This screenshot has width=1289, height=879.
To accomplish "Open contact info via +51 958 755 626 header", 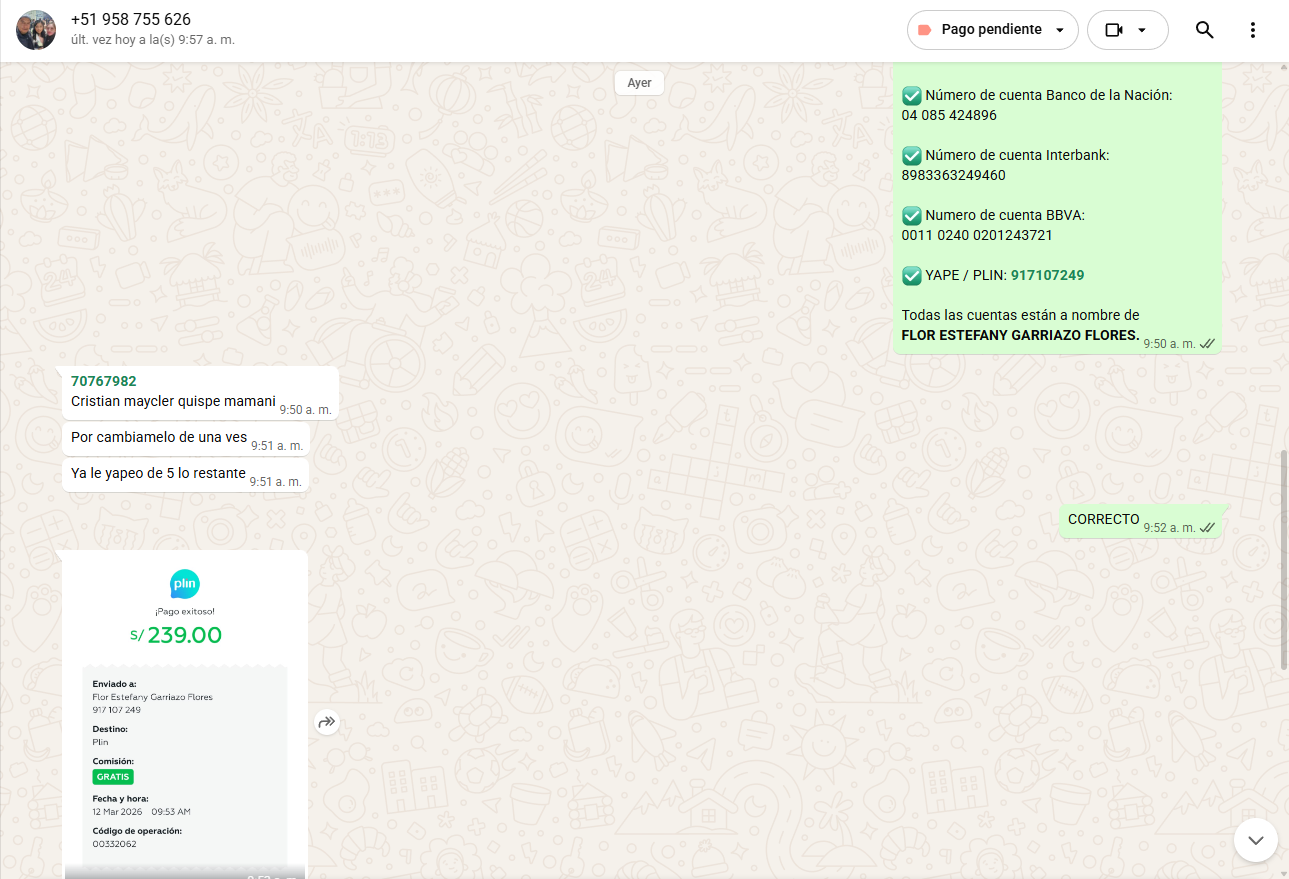I will click(131, 20).
